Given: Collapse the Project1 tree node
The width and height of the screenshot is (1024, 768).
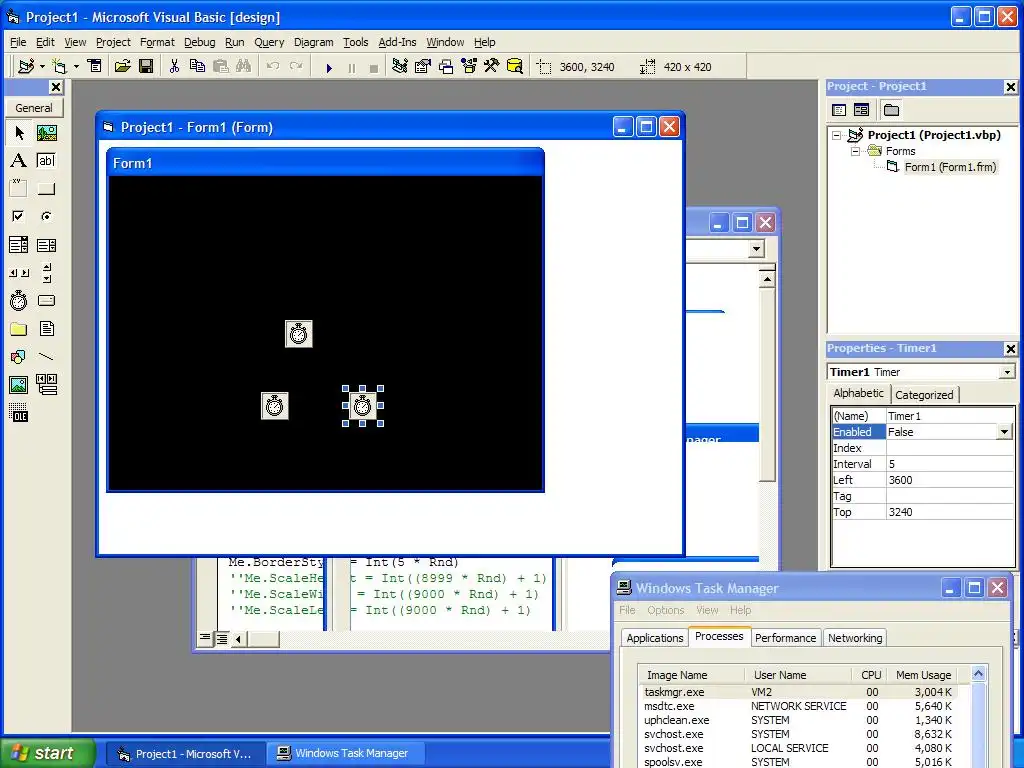Looking at the screenshot, I should tap(837, 136).
